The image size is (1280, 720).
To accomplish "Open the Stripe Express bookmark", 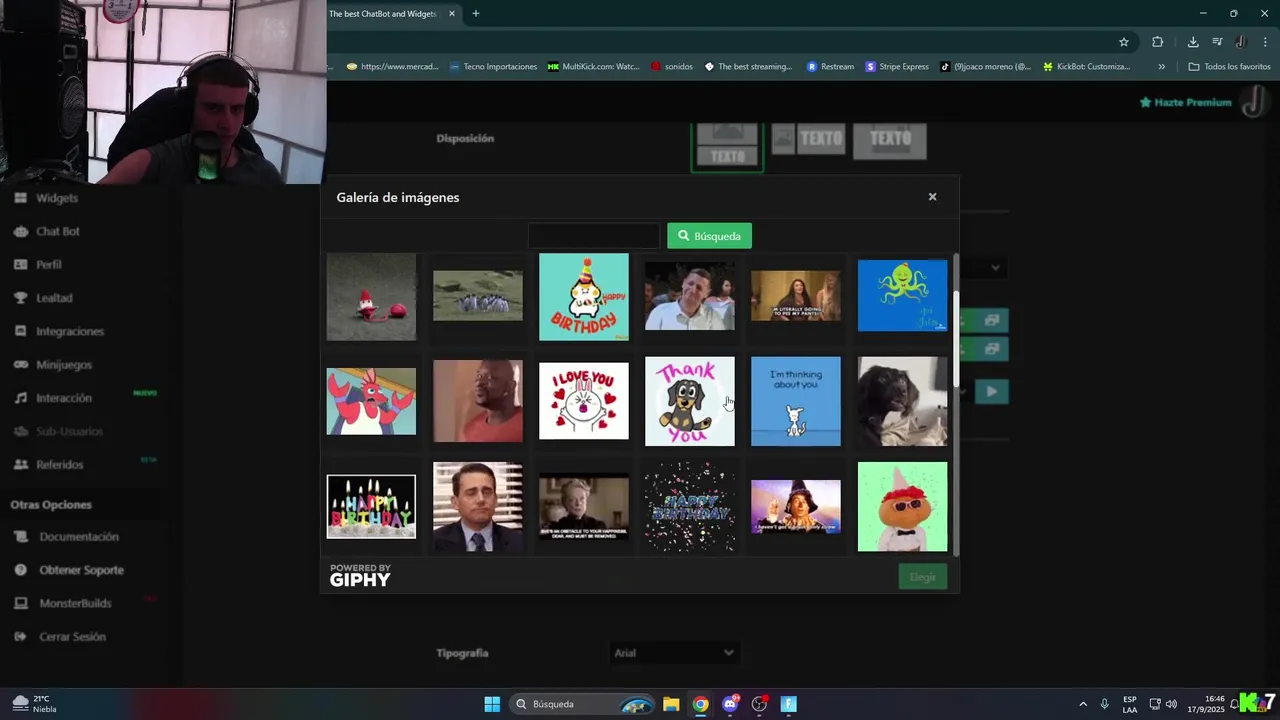I will tap(897, 67).
